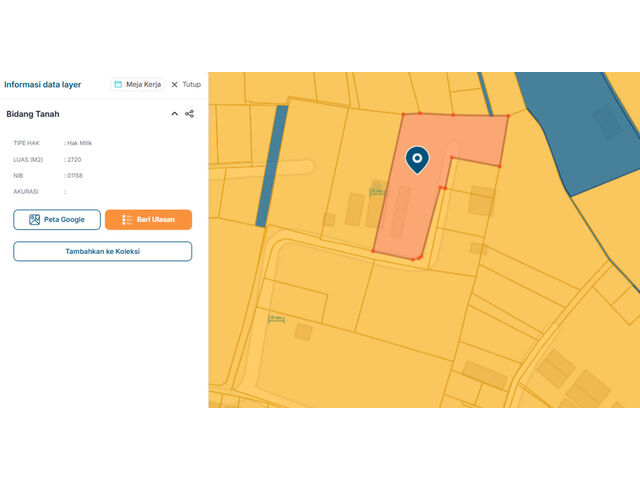Click the share icon beside Bidang Tanah

[189, 114]
